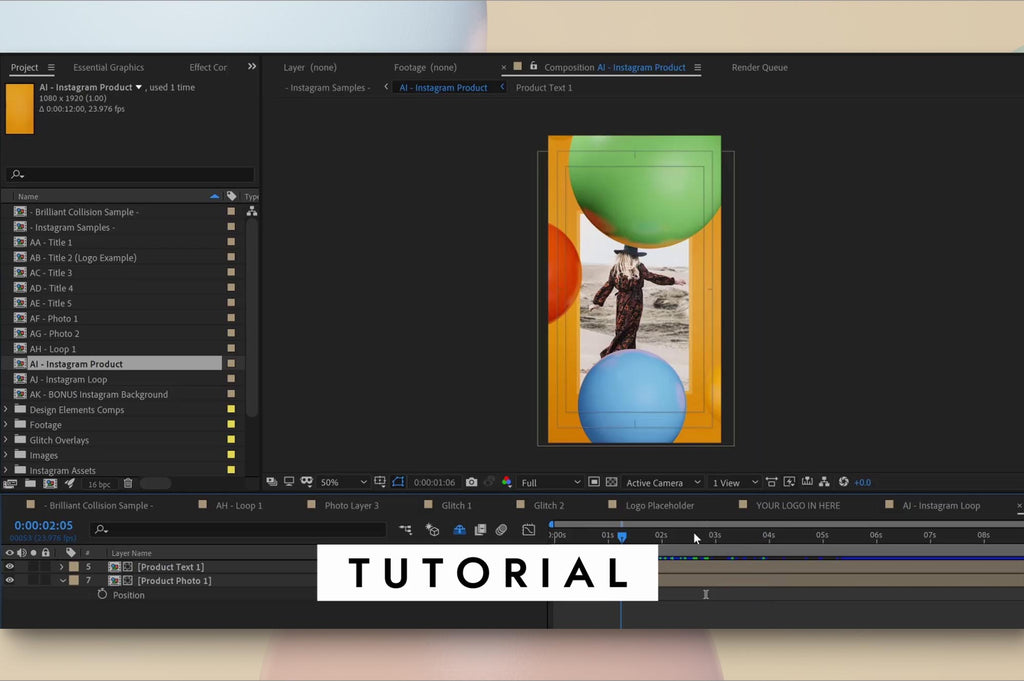
Task: Open the Essential Graphics panel tab
Action: click(x=108, y=68)
